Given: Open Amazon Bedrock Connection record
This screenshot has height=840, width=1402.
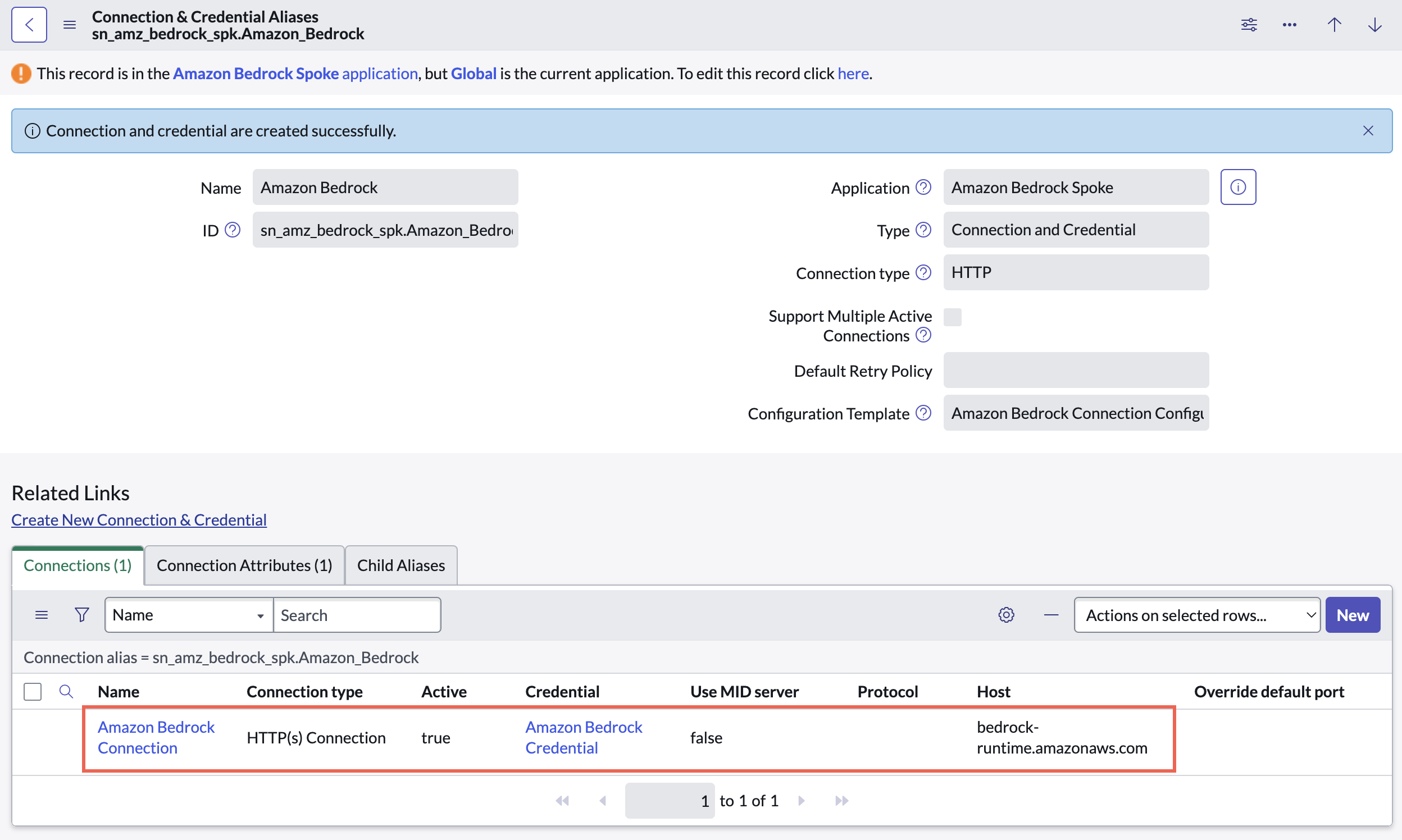Looking at the screenshot, I should coord(156,737).
